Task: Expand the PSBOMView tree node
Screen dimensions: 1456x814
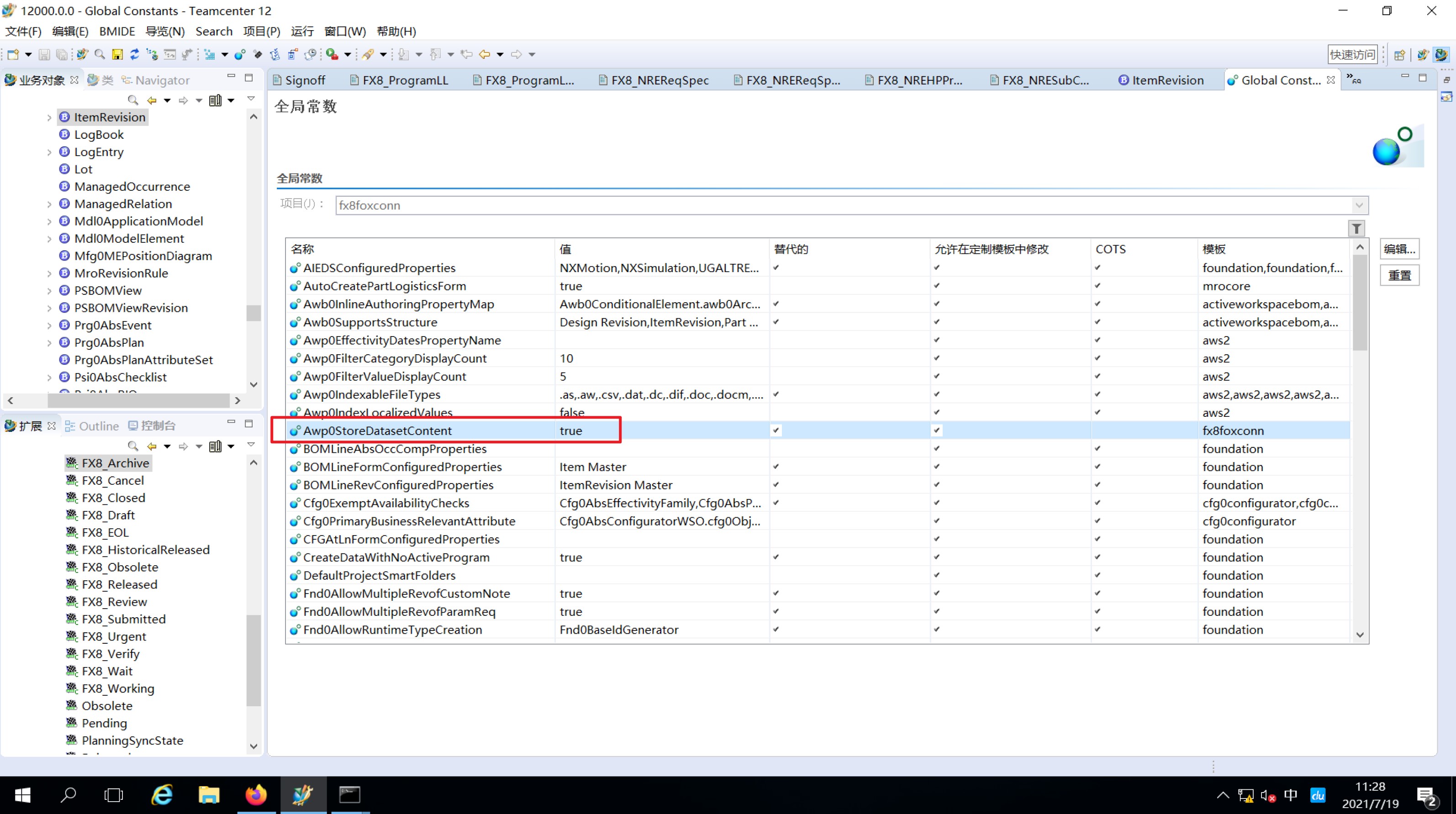Action: coord(49,291)
